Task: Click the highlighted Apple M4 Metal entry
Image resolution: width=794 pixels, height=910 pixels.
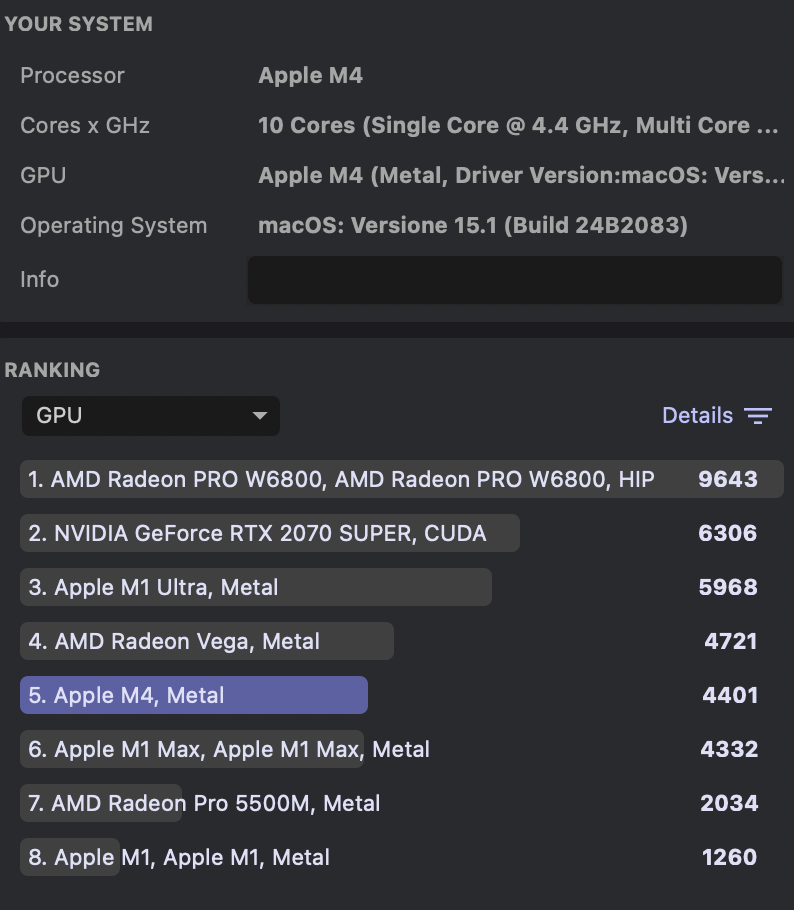Action: point(193,695)
